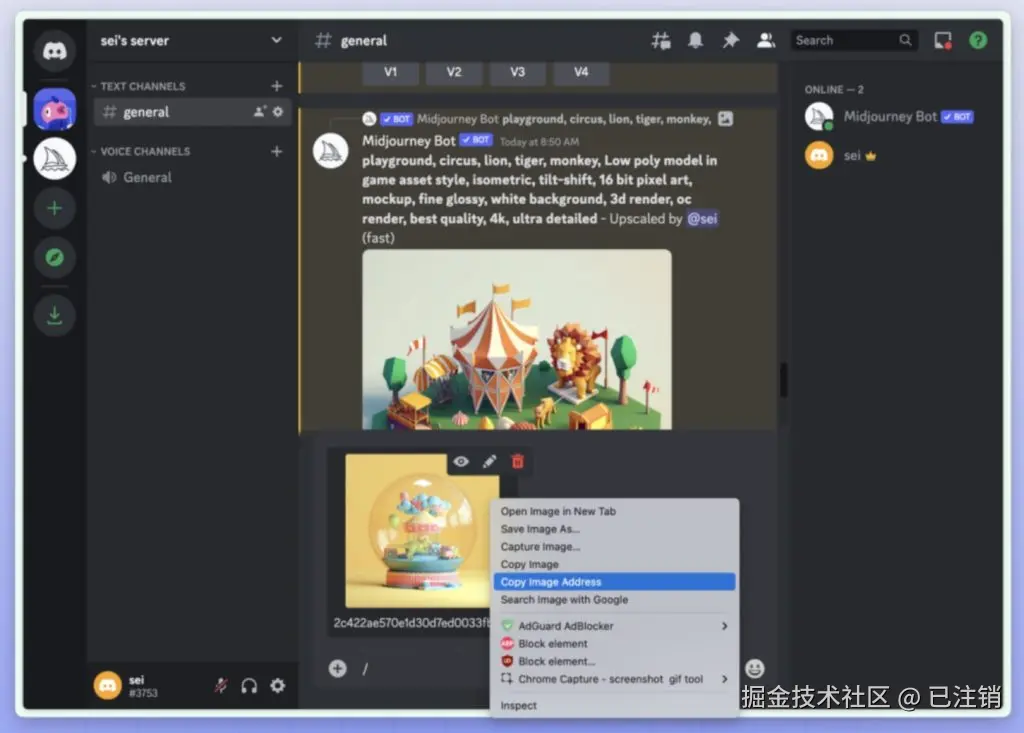Open Discord home direct messages icon

click(x=55, y=51)
